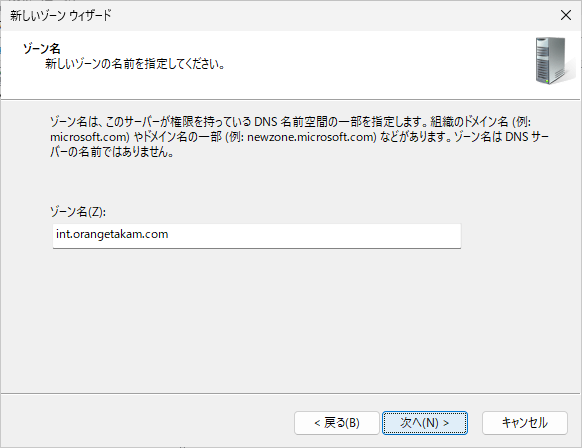Click the bold ゾーン名 page heading
Screen dimensions: 582x448
coord(42,49)
